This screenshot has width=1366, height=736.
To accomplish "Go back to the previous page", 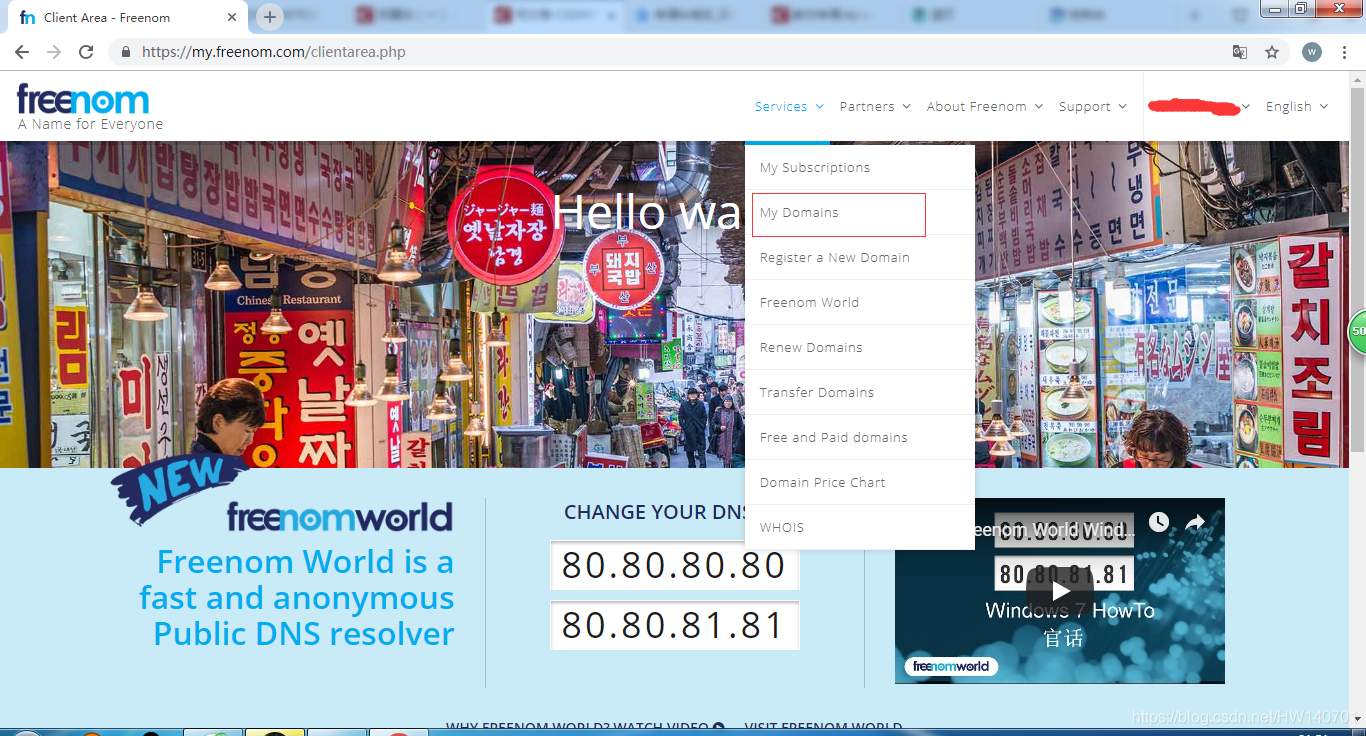I will (x=22, y=52).
